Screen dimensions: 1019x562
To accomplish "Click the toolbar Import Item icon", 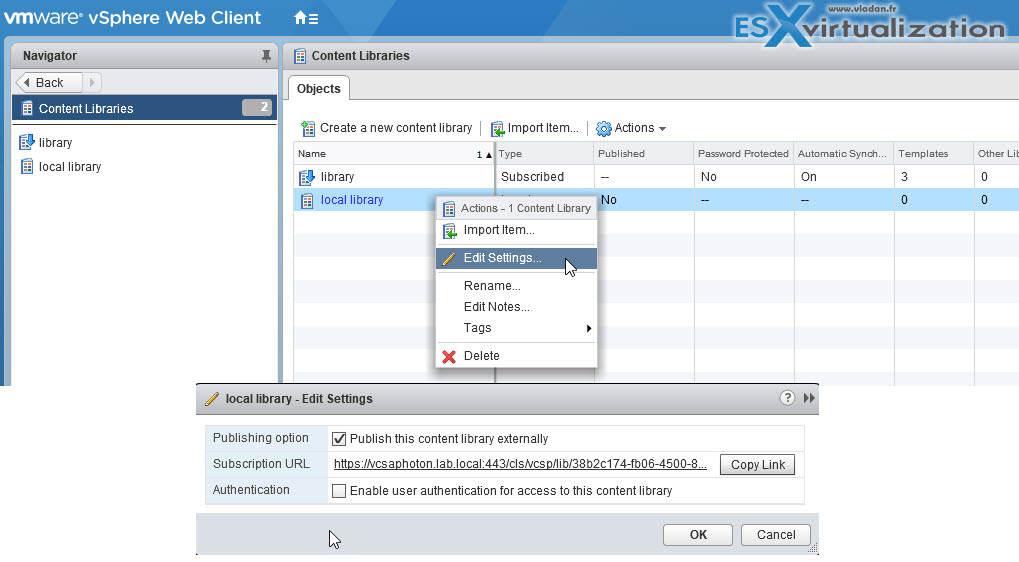I will [x=498, y=129].
